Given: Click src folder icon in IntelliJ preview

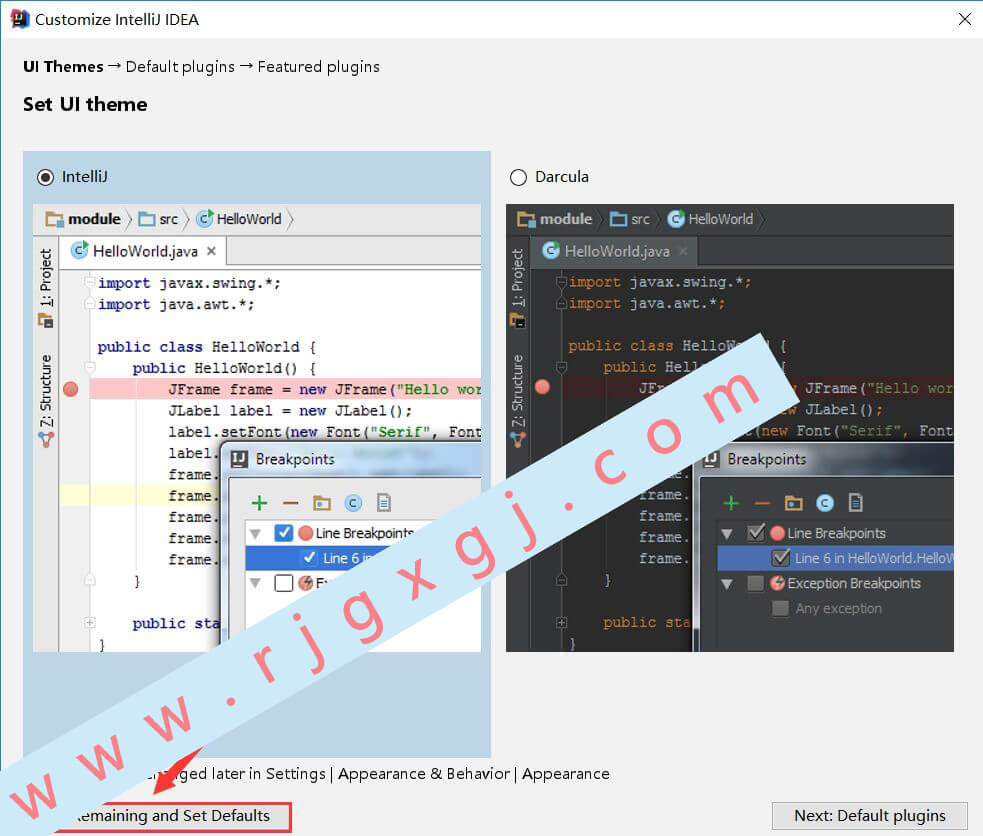Looking at the screenshot, I should pos(147,219).
